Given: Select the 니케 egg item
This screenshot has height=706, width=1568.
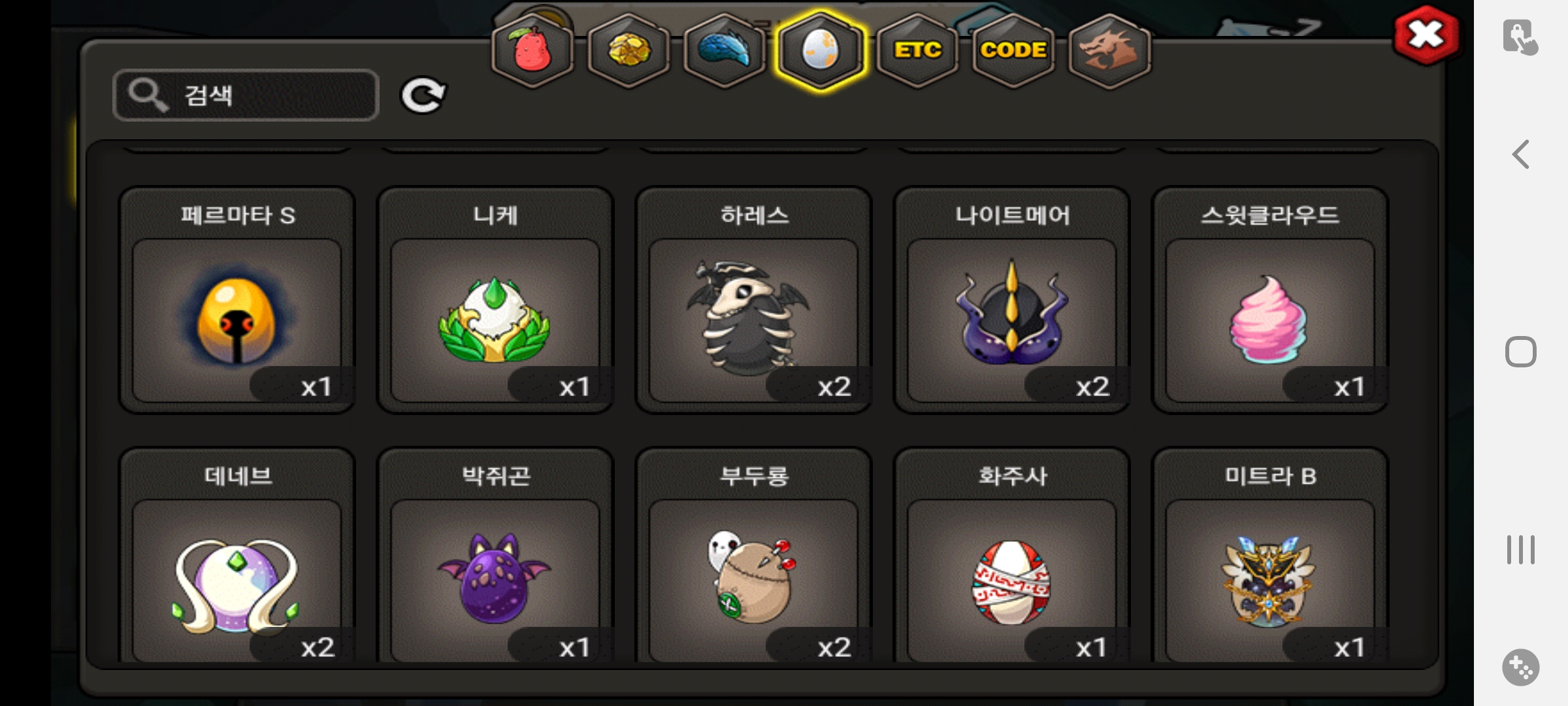Looking at the screenshot, I should pyautogui.click(x=495, y=301).
